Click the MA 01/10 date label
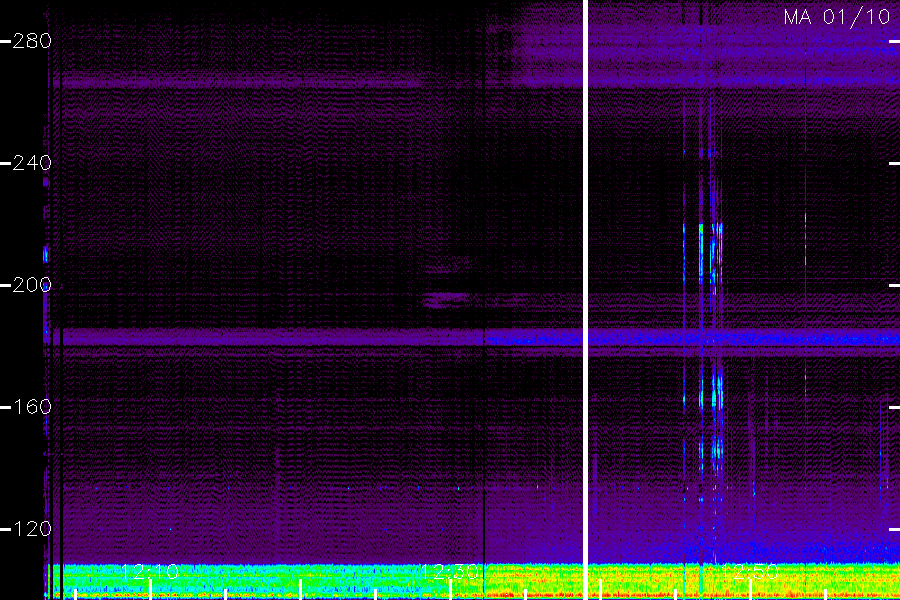The width and height of the screenshot is (900, 600). (x=837, y=17)
